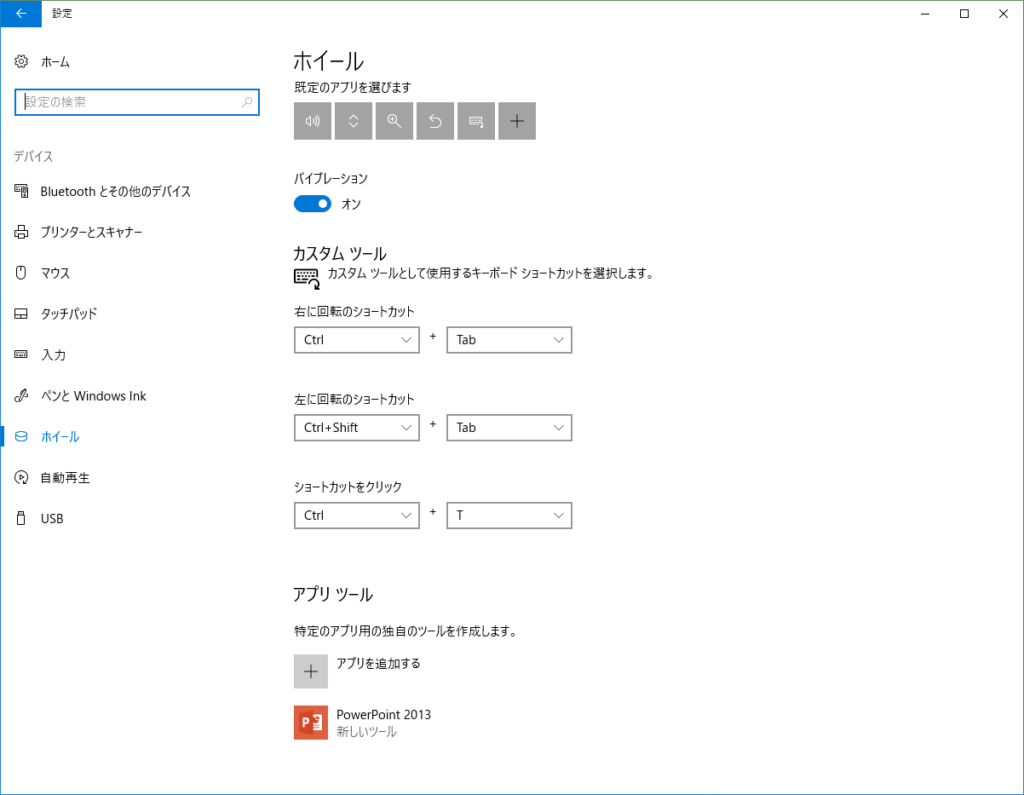Select the zoom magnifier wheel tool

[x=394, y=121]
